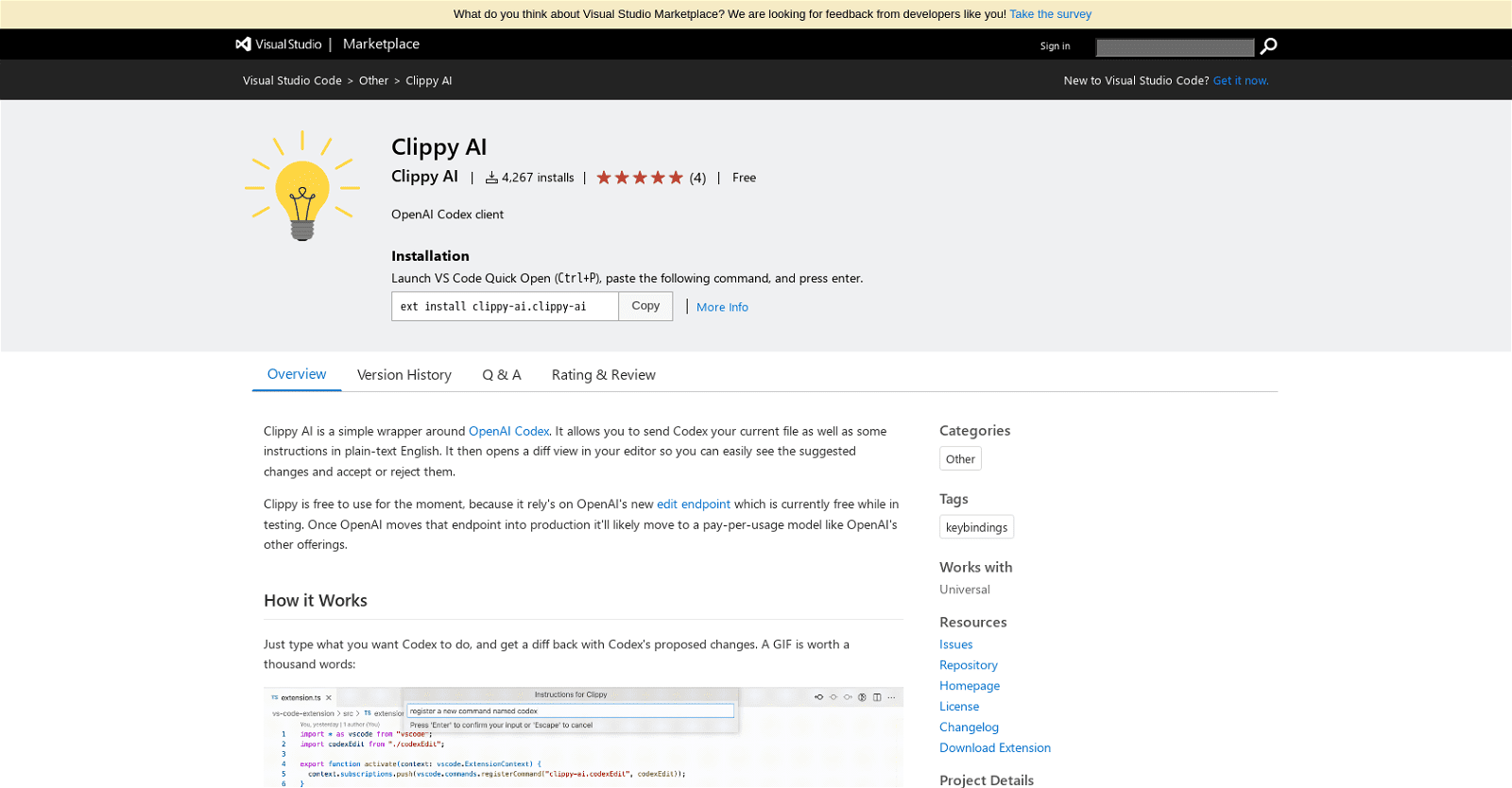Click the installs download icon
Screen dimensions: 1512x788
click(491, 178)
